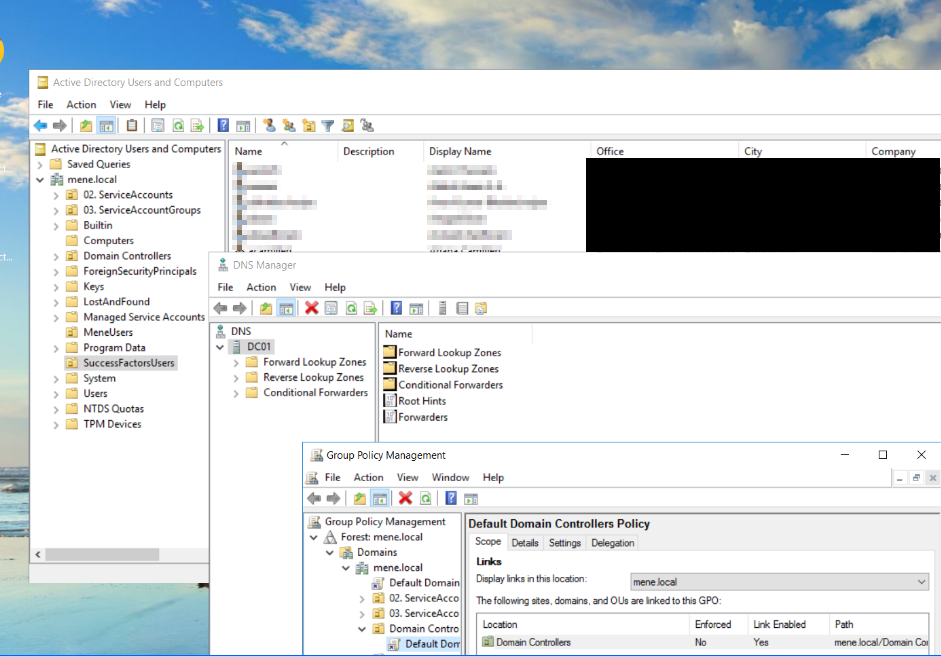The height and width of the screenshot is (657, 941).
Task: Click the help icon in Active Directory toolbar
Action: pyautogui.click(x=223, y=126)
